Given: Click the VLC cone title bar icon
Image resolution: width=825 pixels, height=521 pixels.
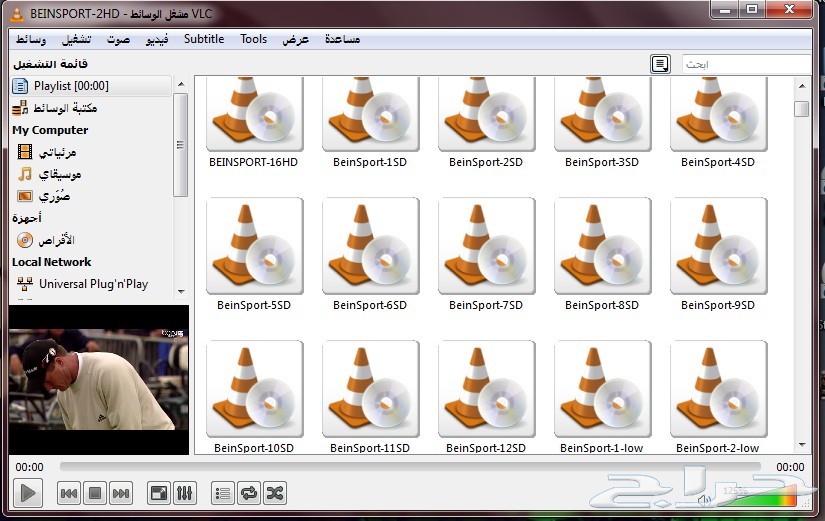Looking at the screenshot, I should (17, 14).
